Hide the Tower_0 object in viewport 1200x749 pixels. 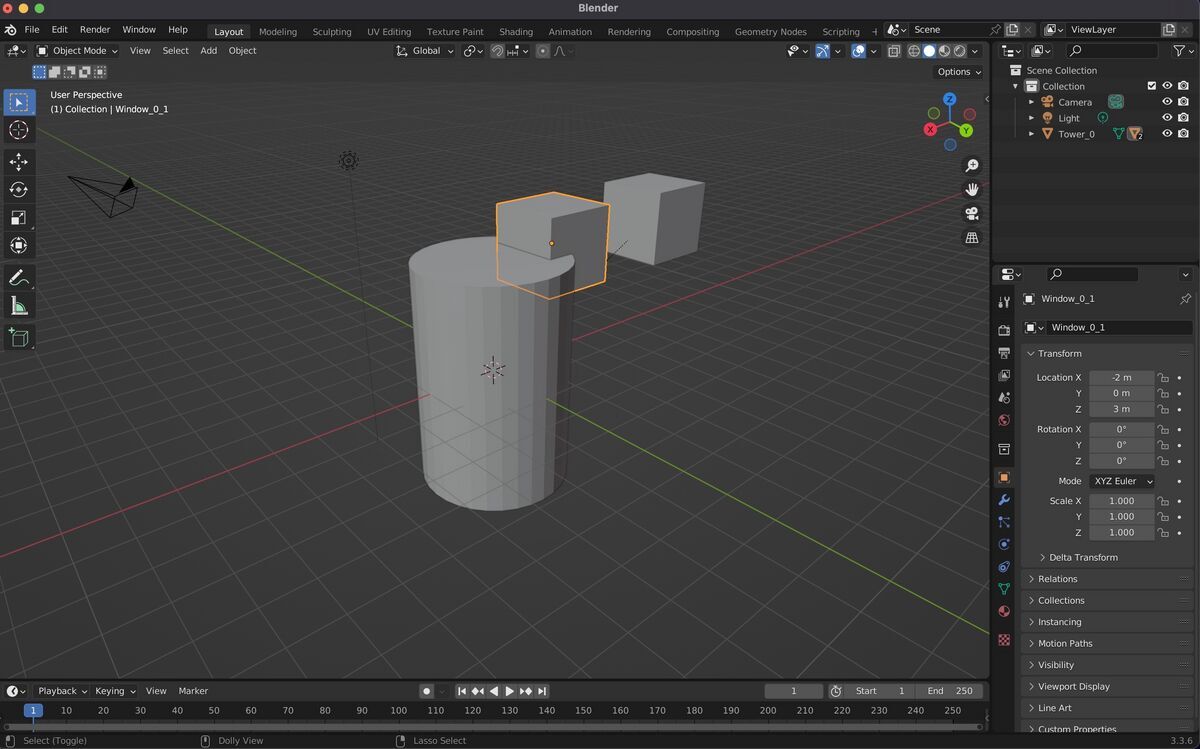pos(1167,133)
